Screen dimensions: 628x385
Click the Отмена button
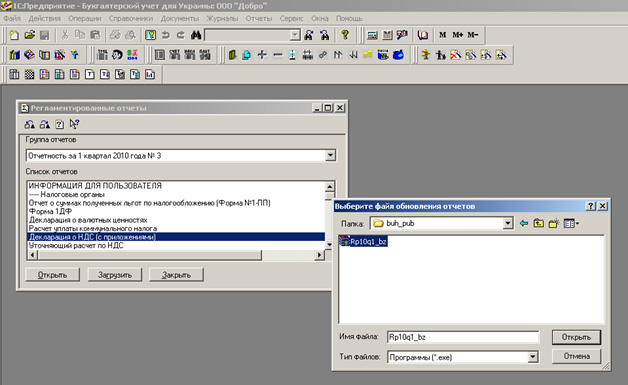click(576, 356)
